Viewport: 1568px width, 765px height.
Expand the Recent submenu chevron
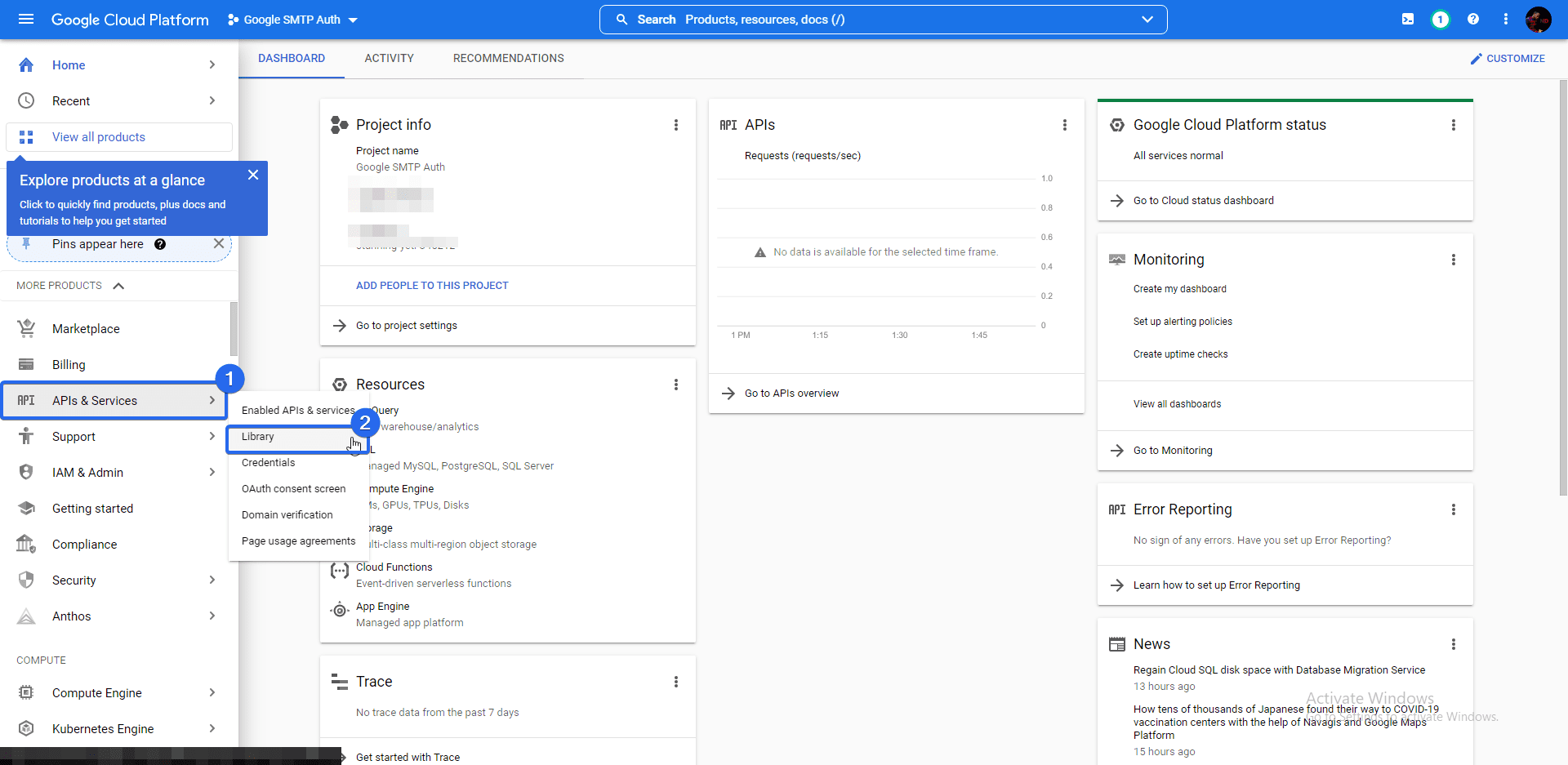click(212, 100)
